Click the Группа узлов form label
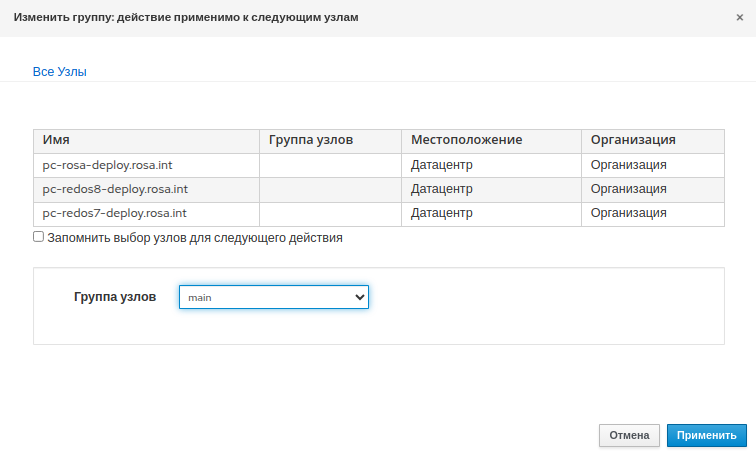The width and height of the screenshot is (756, 456). [115, 297]
